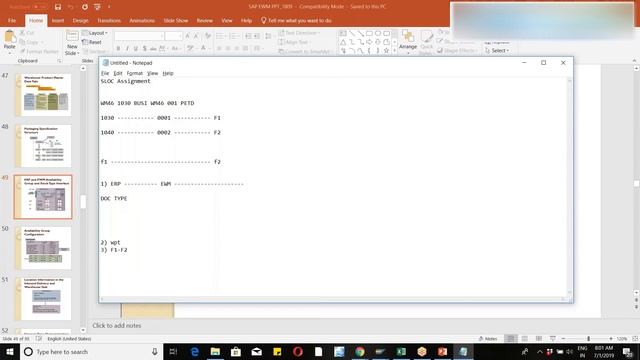Click Increase List Level indent icon

(257, 36)
